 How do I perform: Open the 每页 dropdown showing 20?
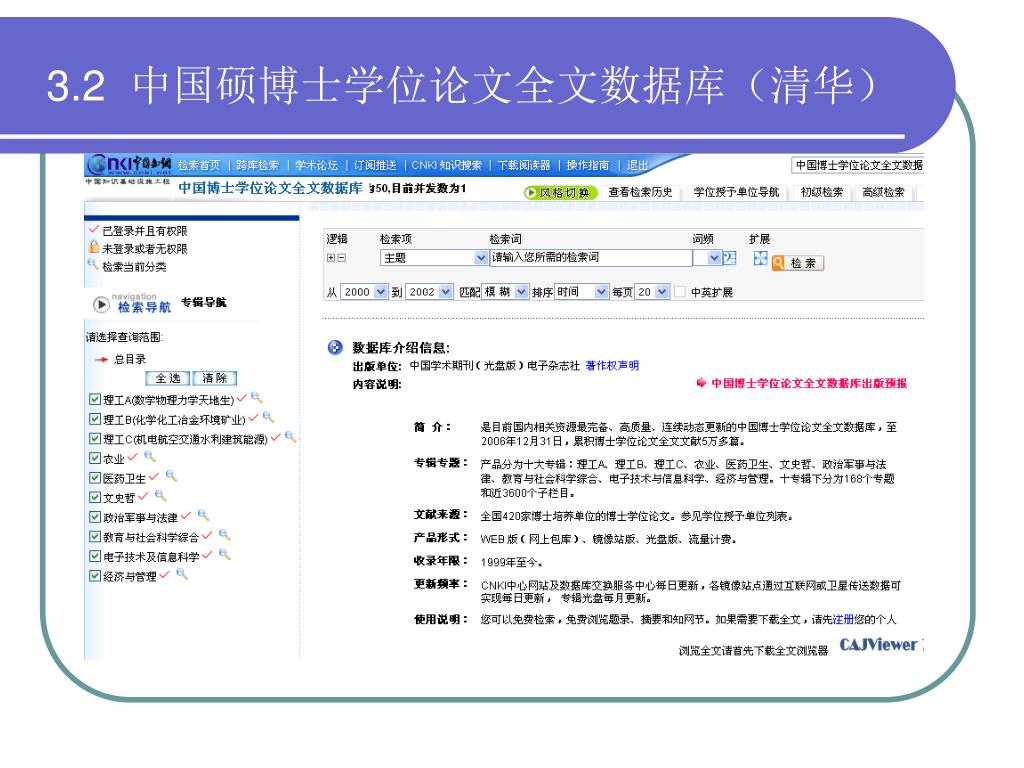tap(651, 292)
